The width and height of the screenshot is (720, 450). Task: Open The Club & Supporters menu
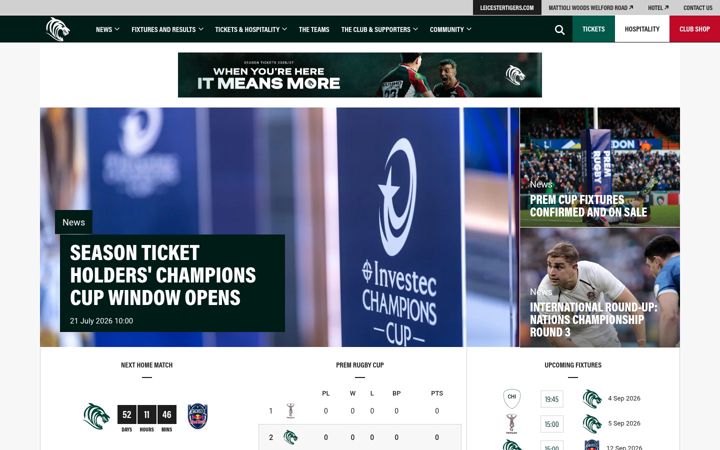coord(376,29)
